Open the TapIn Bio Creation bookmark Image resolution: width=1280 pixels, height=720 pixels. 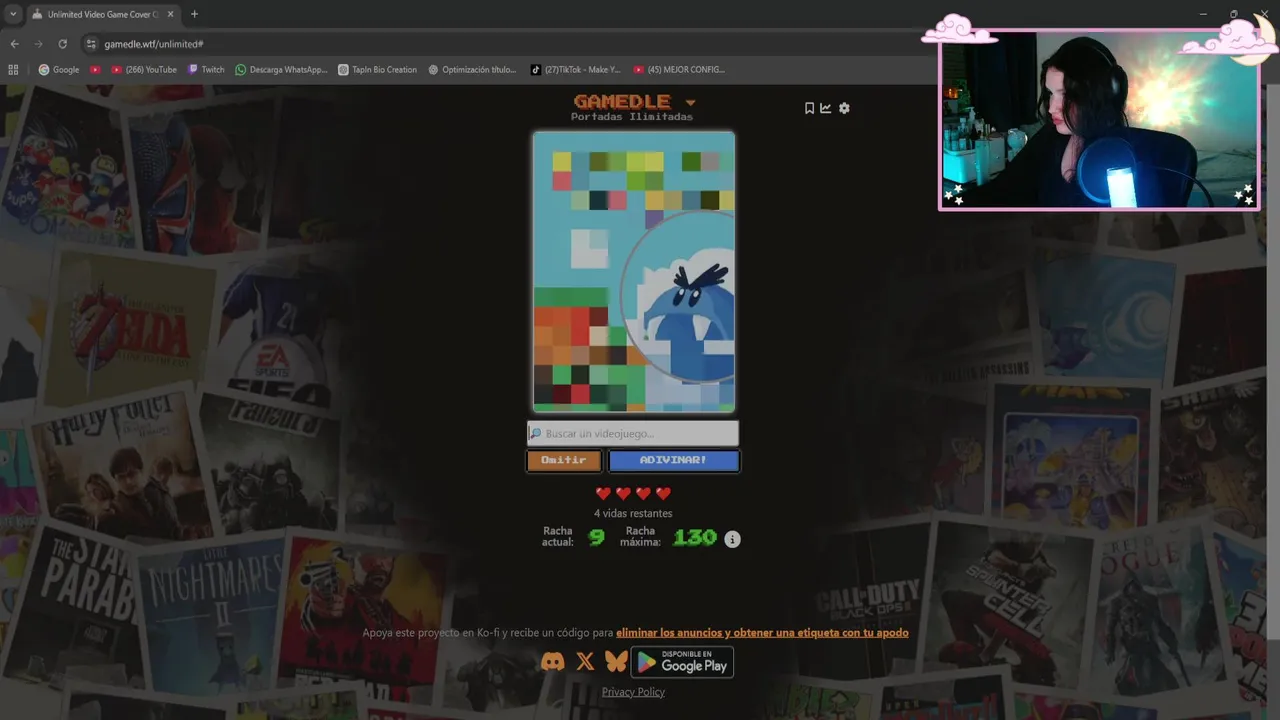[x=378, y=70]
